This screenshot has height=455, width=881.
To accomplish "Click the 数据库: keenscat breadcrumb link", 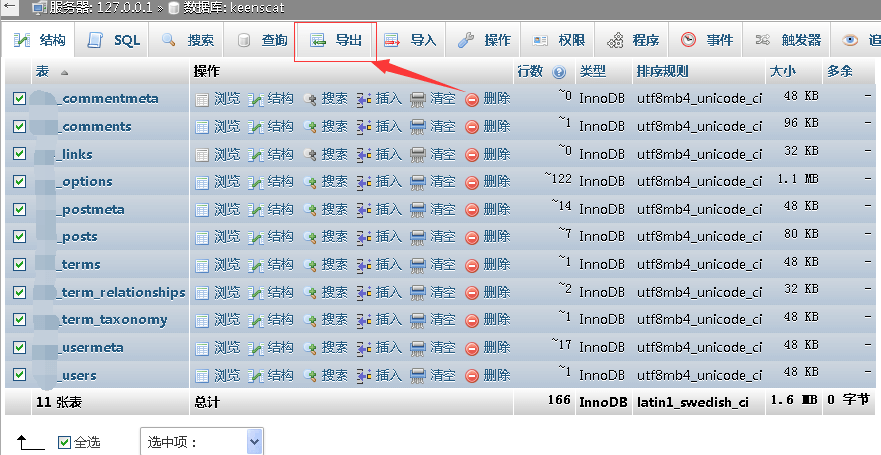I will [233, 8].
